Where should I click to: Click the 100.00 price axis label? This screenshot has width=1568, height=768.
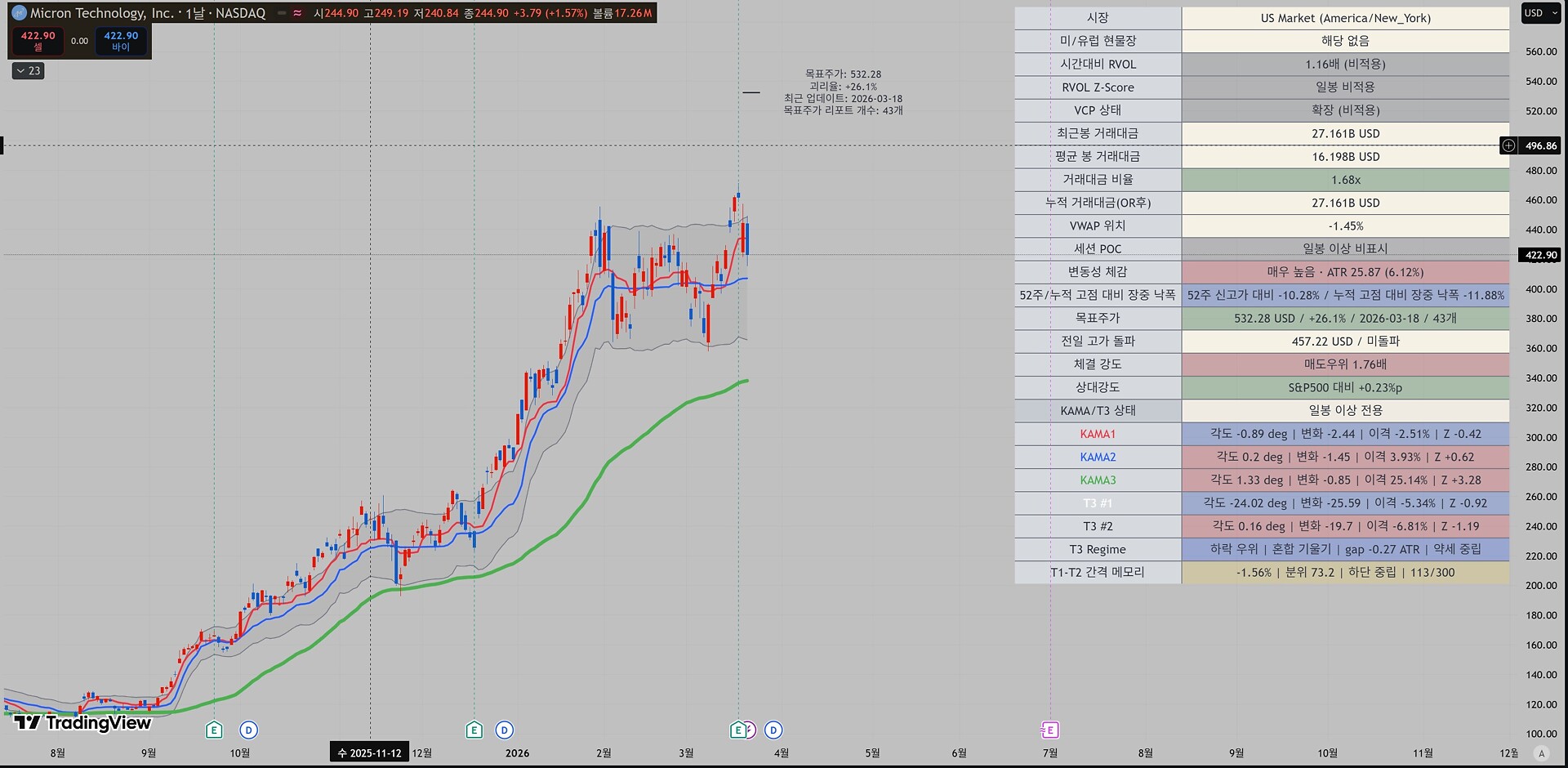(1541, 734)
